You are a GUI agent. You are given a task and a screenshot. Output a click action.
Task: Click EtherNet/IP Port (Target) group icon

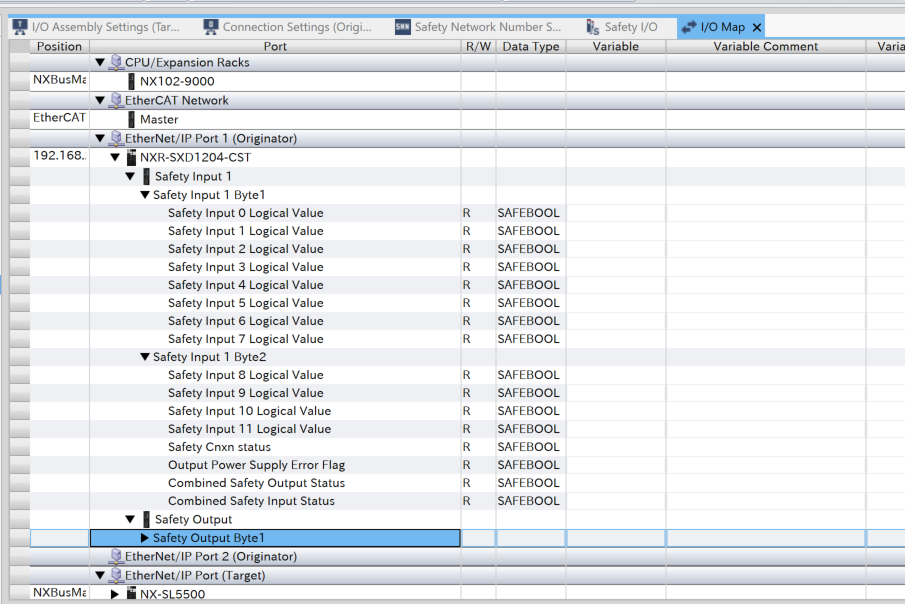click(116, 575)
